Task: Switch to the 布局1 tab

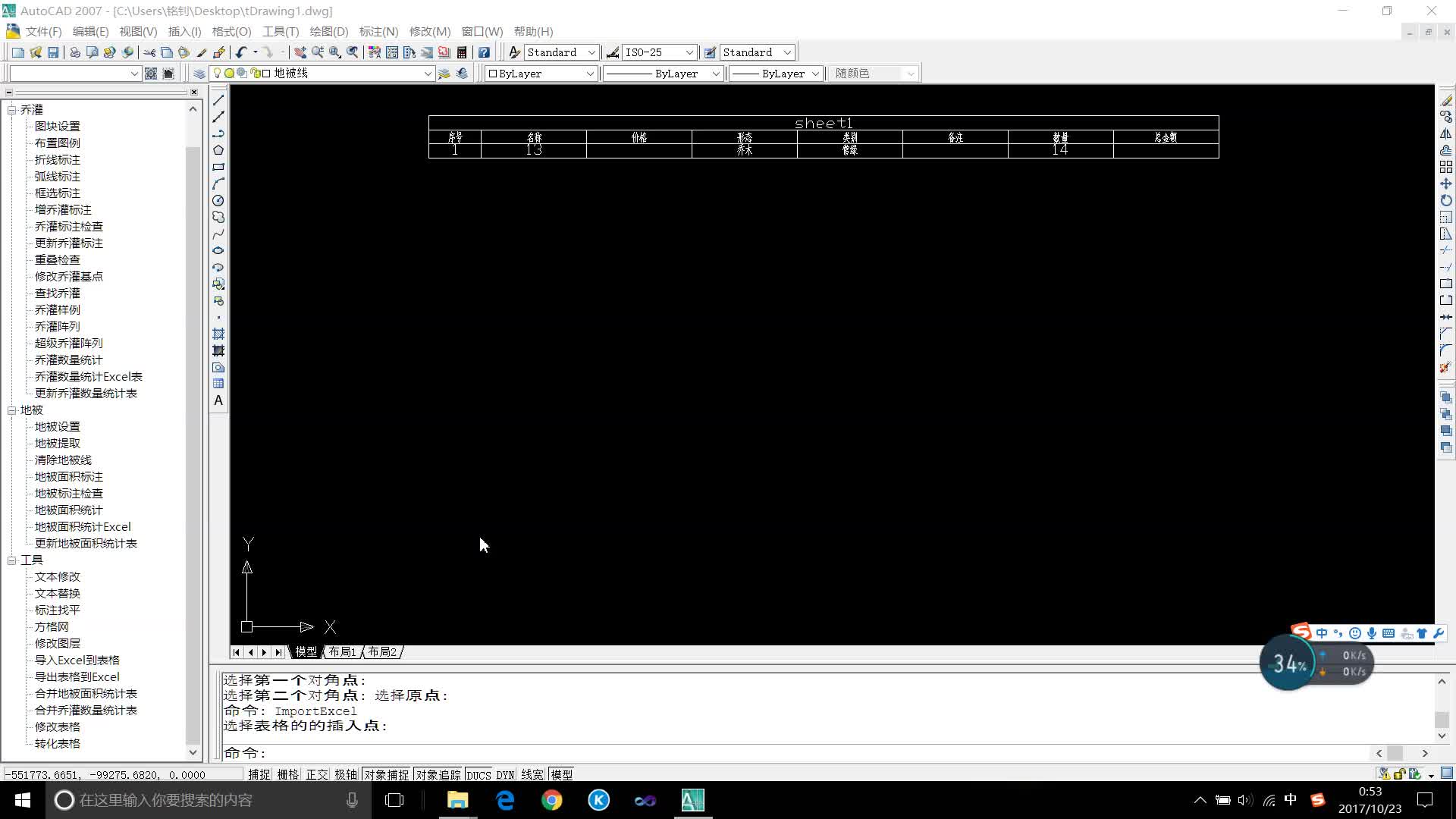Action: click(343, 651)
